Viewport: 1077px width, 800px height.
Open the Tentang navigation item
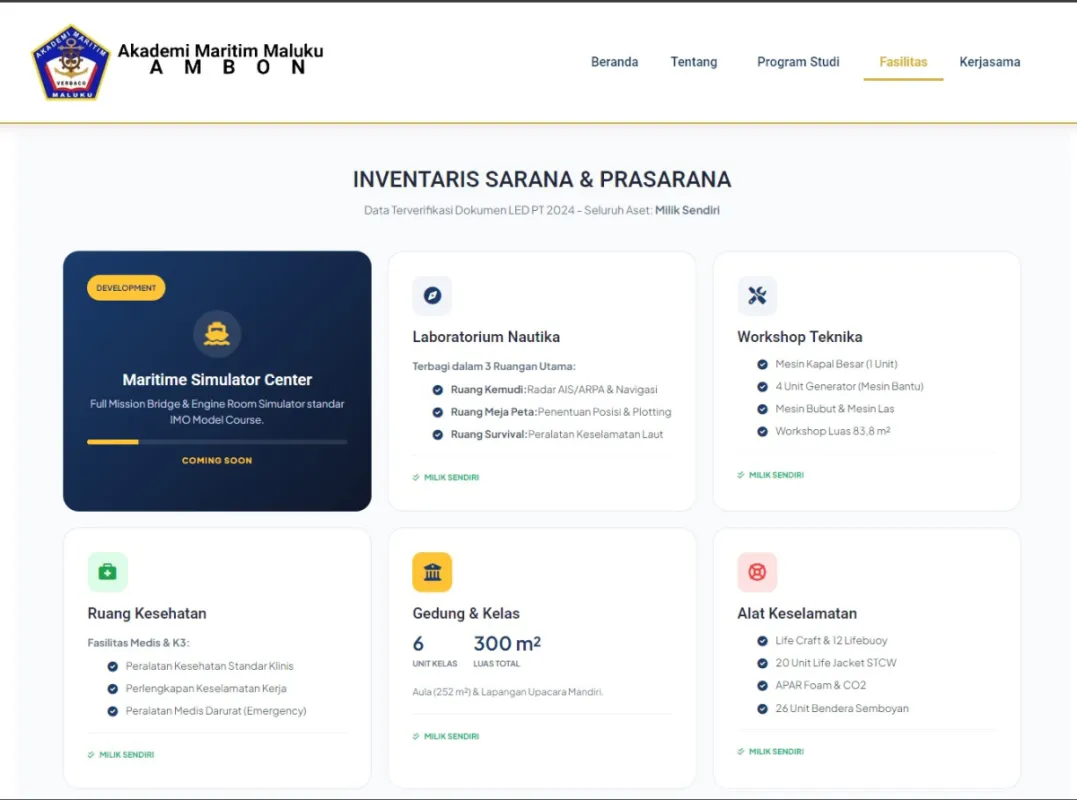click(694, 62)
